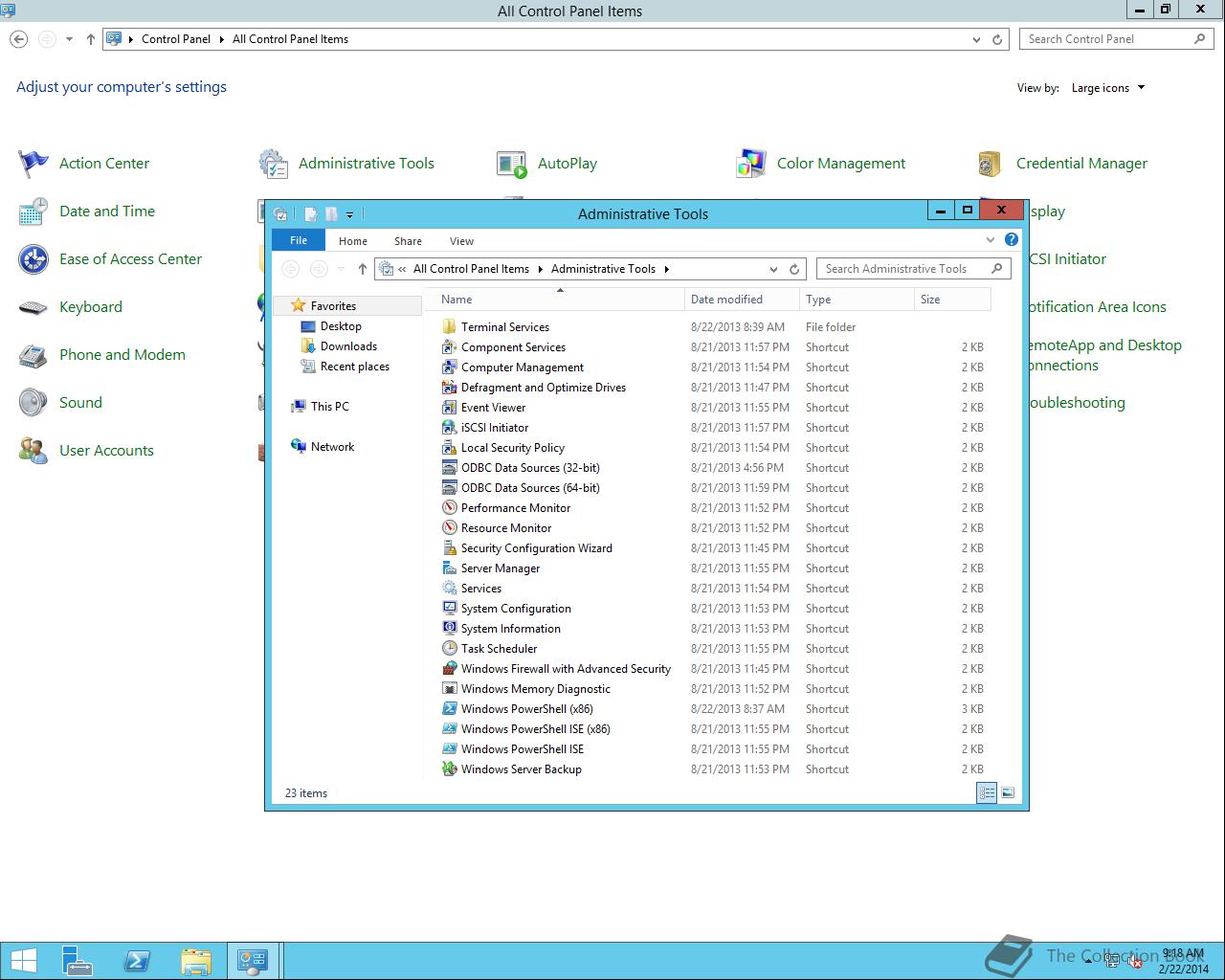This screenshot has height=980, width=1225.
Task: Select the Performance Monitor icon
Action: pyautogui.click(x=450, y=508)
